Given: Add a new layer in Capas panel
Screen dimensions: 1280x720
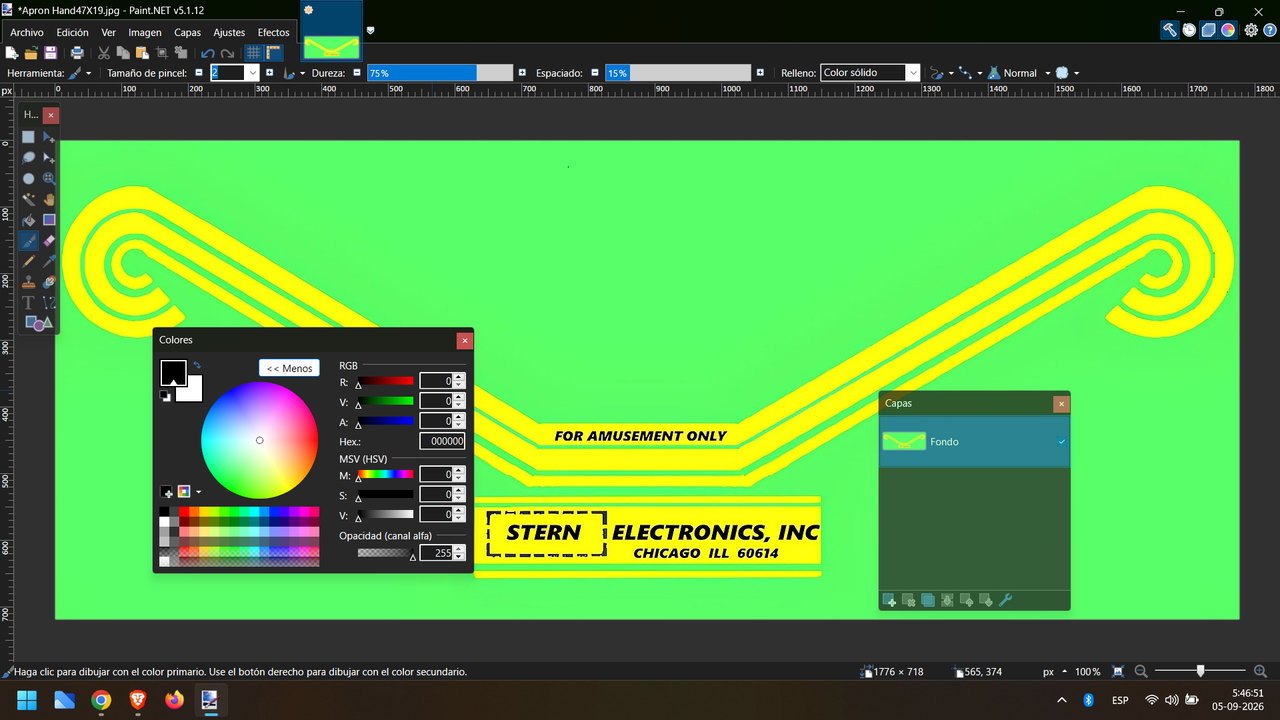Looking at the screenshot, I should point(889,600).
